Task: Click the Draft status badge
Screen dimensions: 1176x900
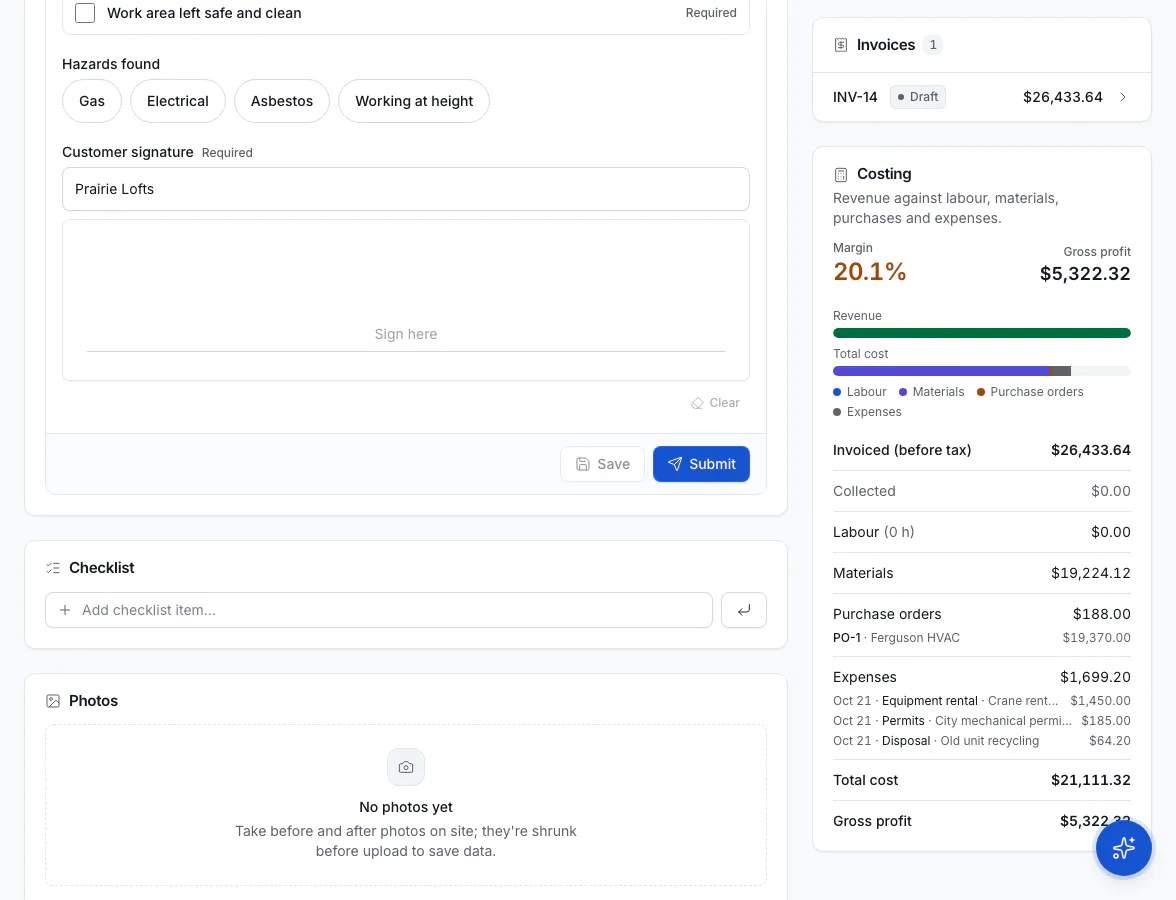Action: [918, 97]
